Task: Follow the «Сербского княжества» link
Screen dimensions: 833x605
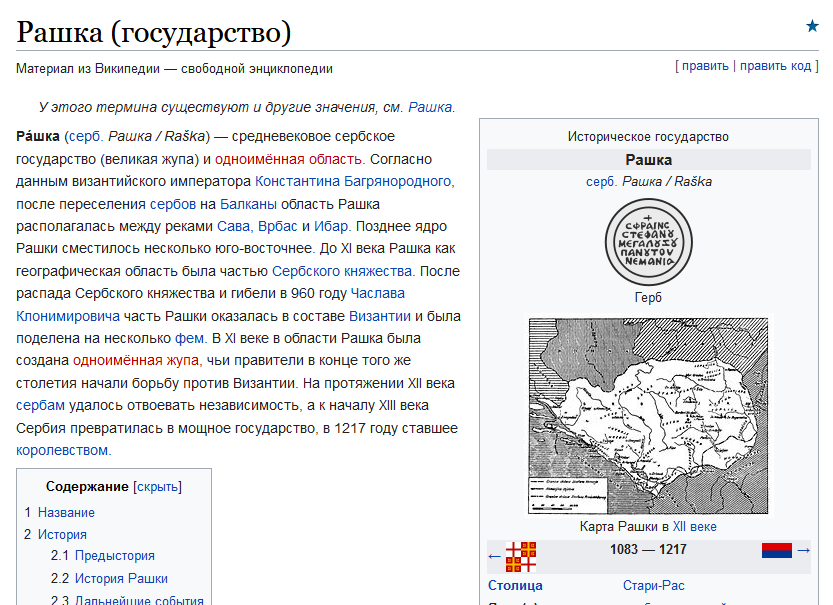Action: click(342, 271)
